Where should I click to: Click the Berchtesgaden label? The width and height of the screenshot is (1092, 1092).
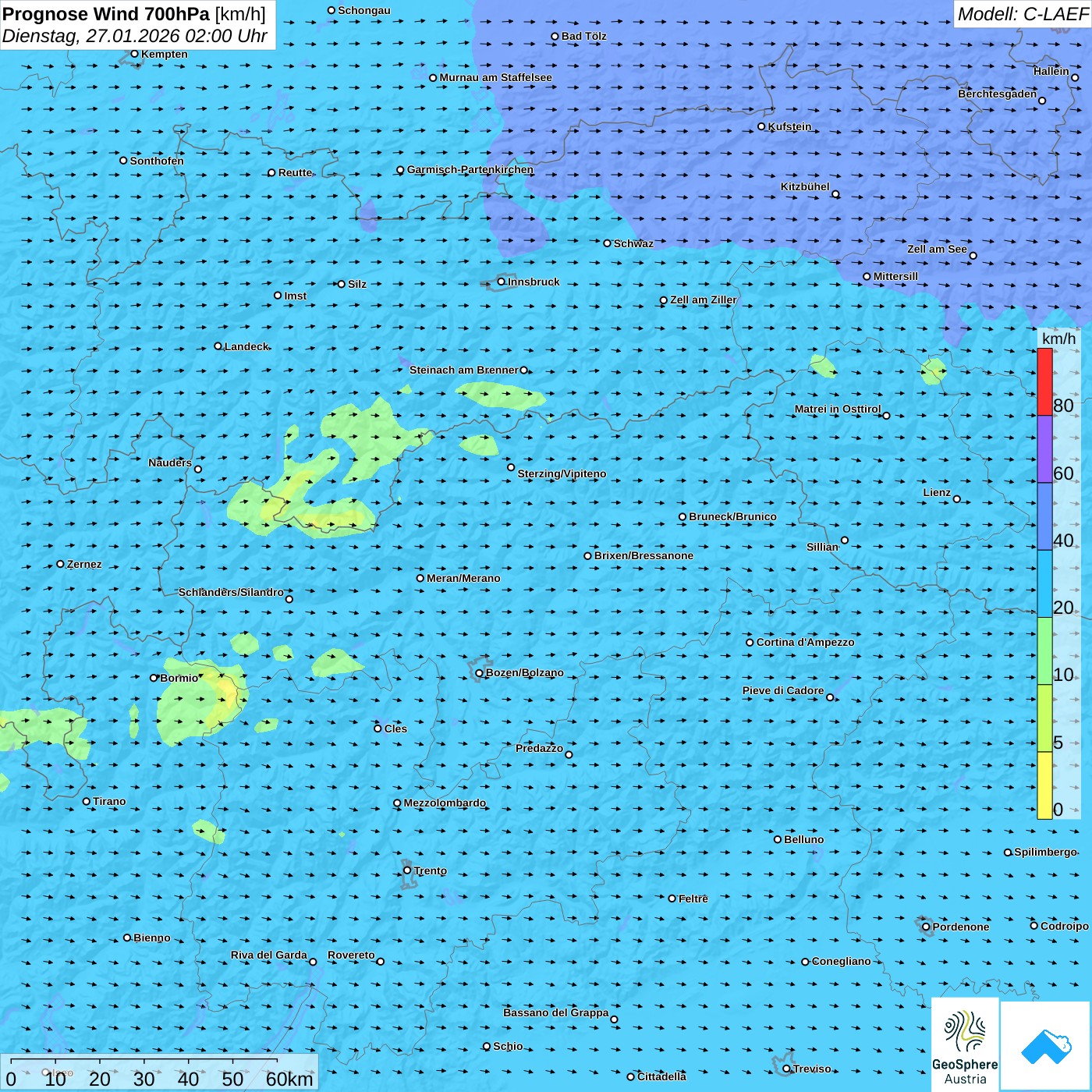[997, 94]
